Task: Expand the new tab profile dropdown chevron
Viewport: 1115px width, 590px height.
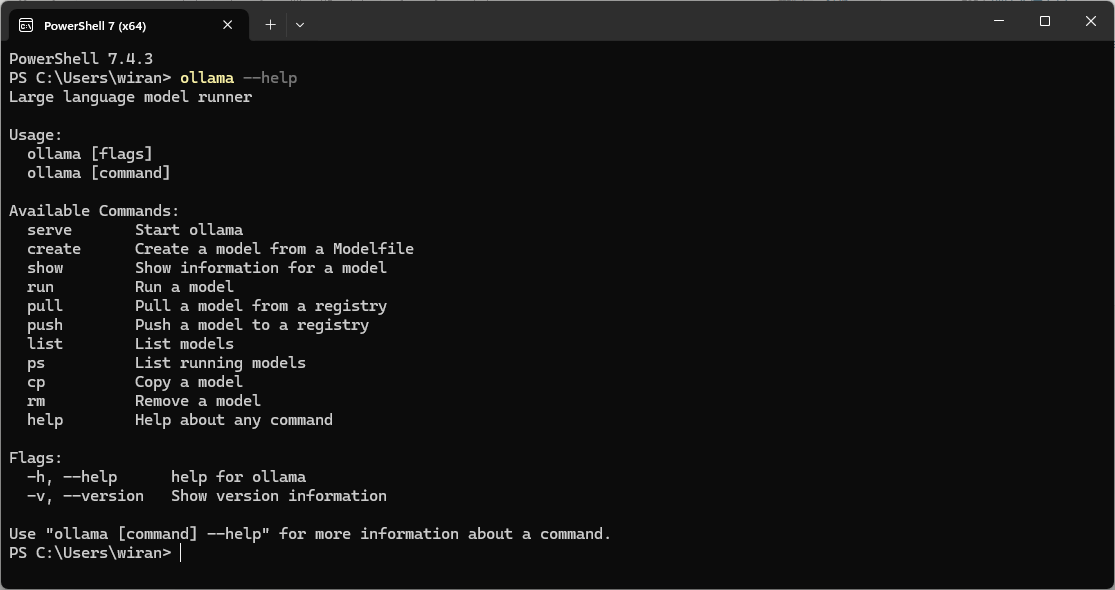Action: pos(299,25)
